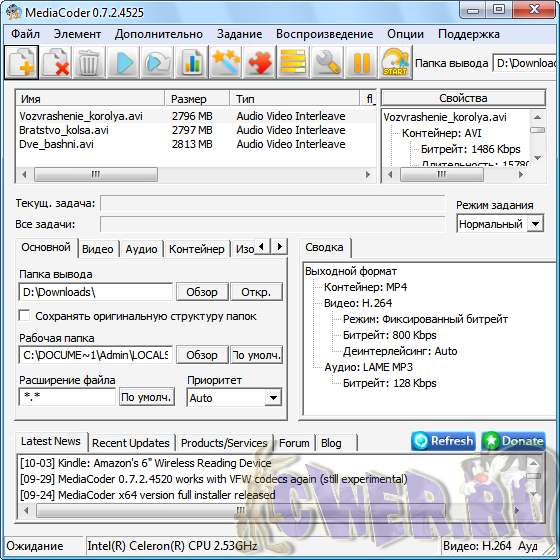This screenshot has width=560, height=560.
Task: Click the START transcoding icon
Action: coord(395,62)
